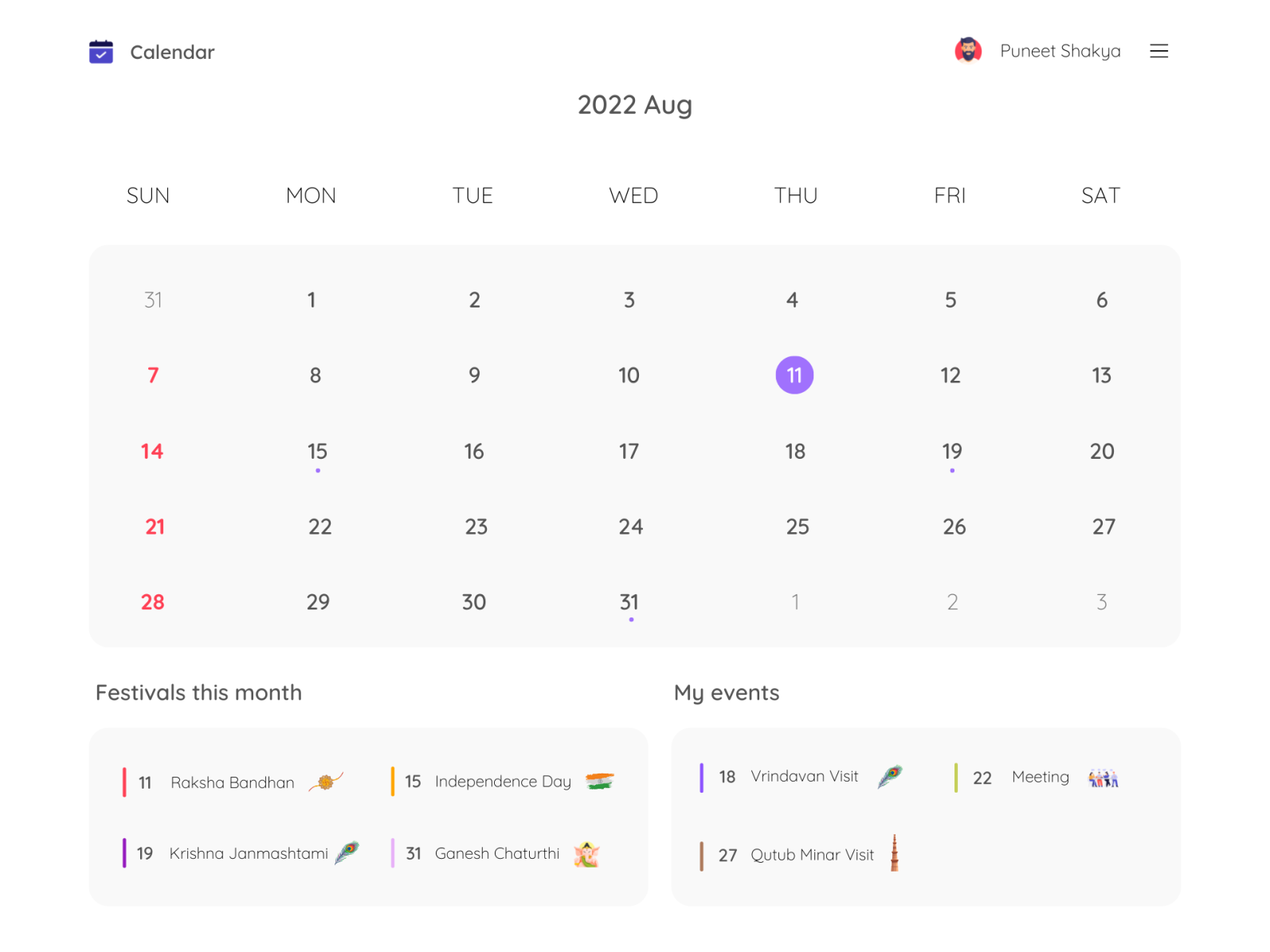This screenshot has width=1270, height=952.
Task: Click the Krishna Janmashtami peacock feather icon
Action: click(x=347, y=852)
